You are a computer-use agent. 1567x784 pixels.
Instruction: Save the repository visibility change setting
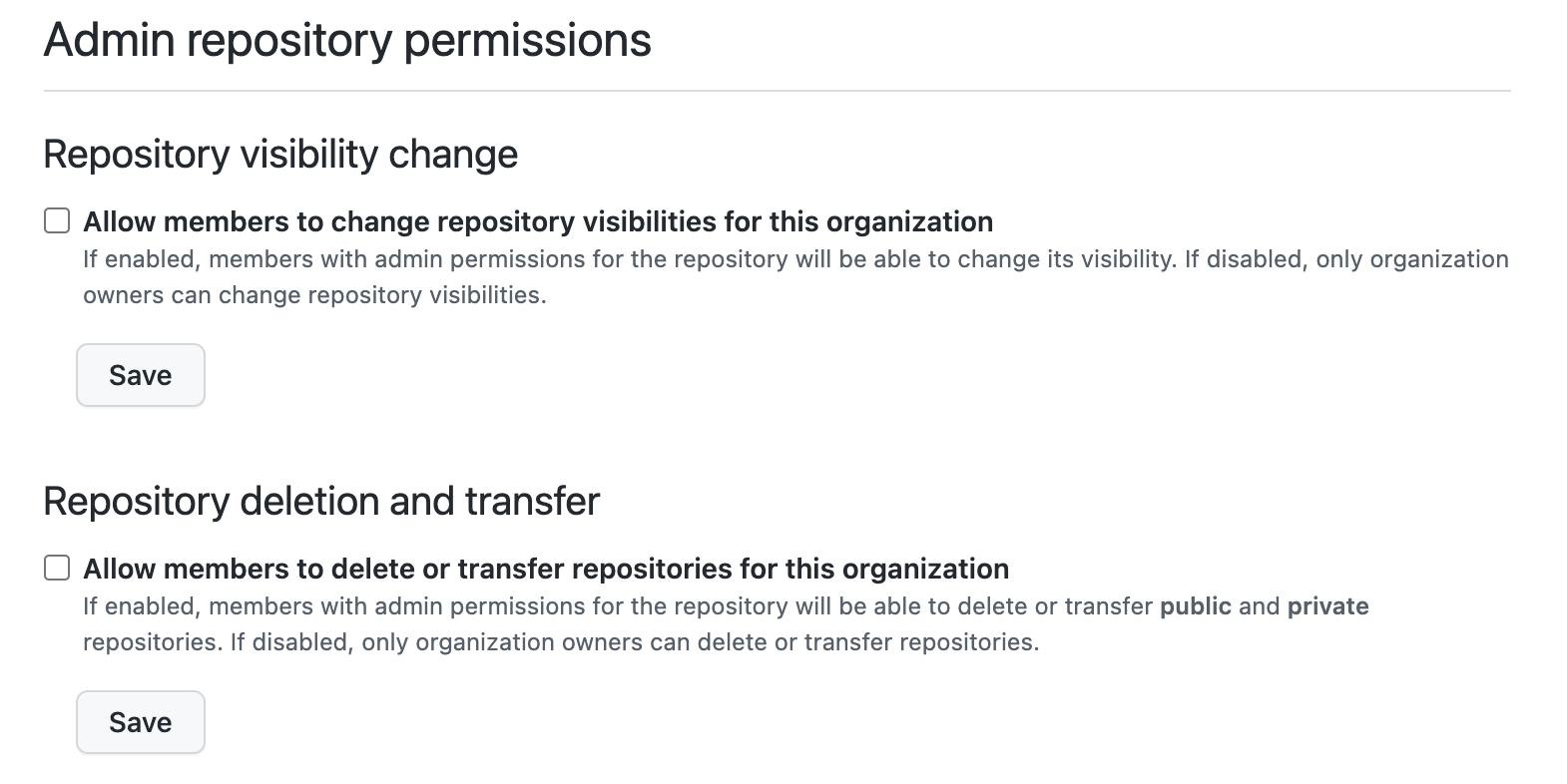(x=141, y=375)
